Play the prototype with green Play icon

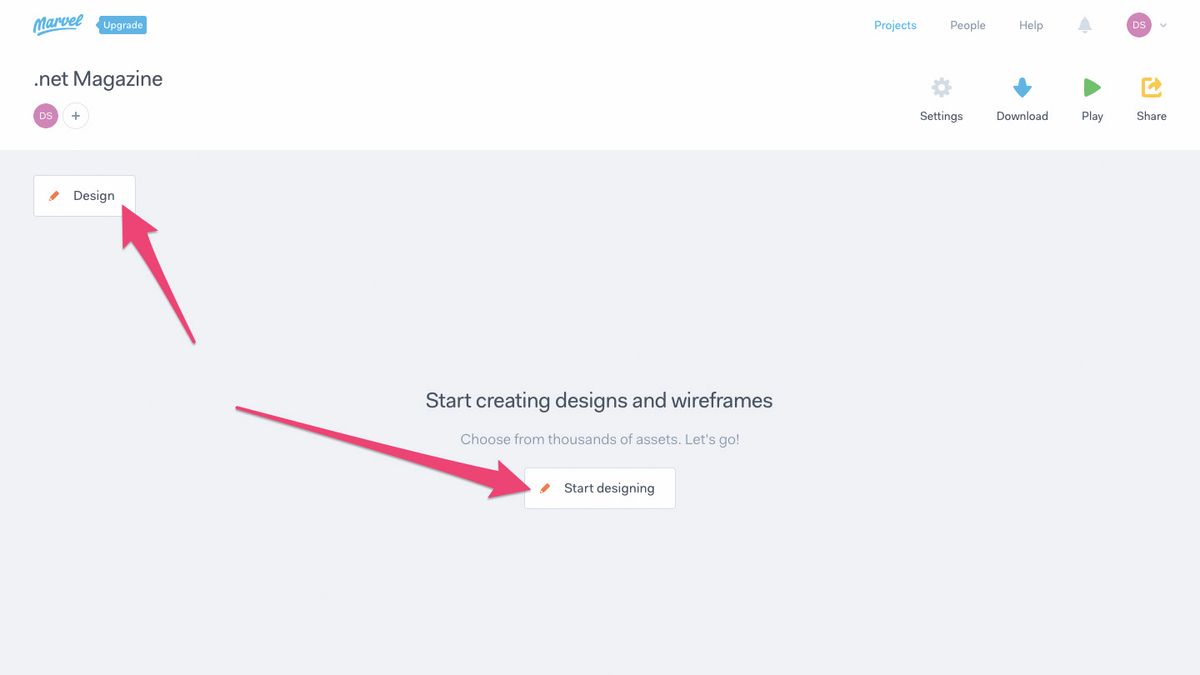tap(1091, 88)
